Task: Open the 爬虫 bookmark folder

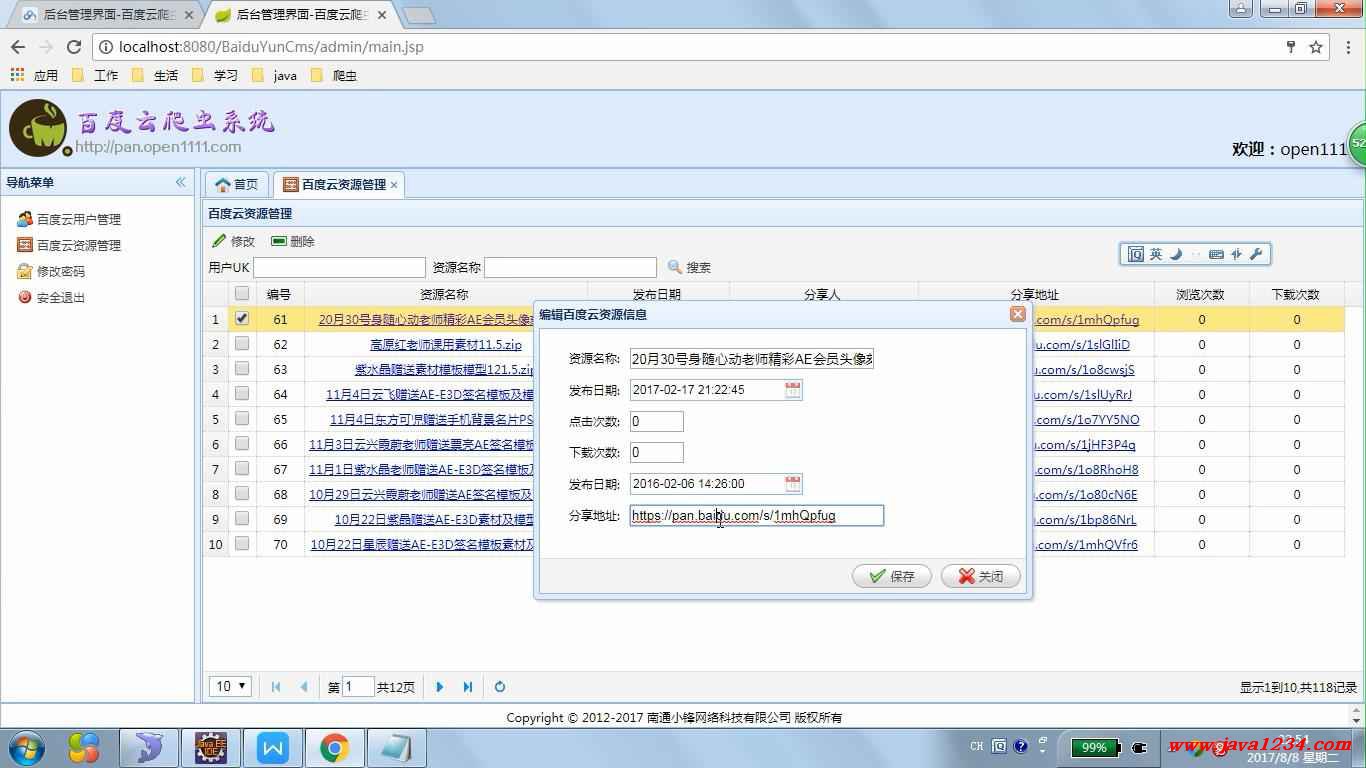Action: (334, 75)
